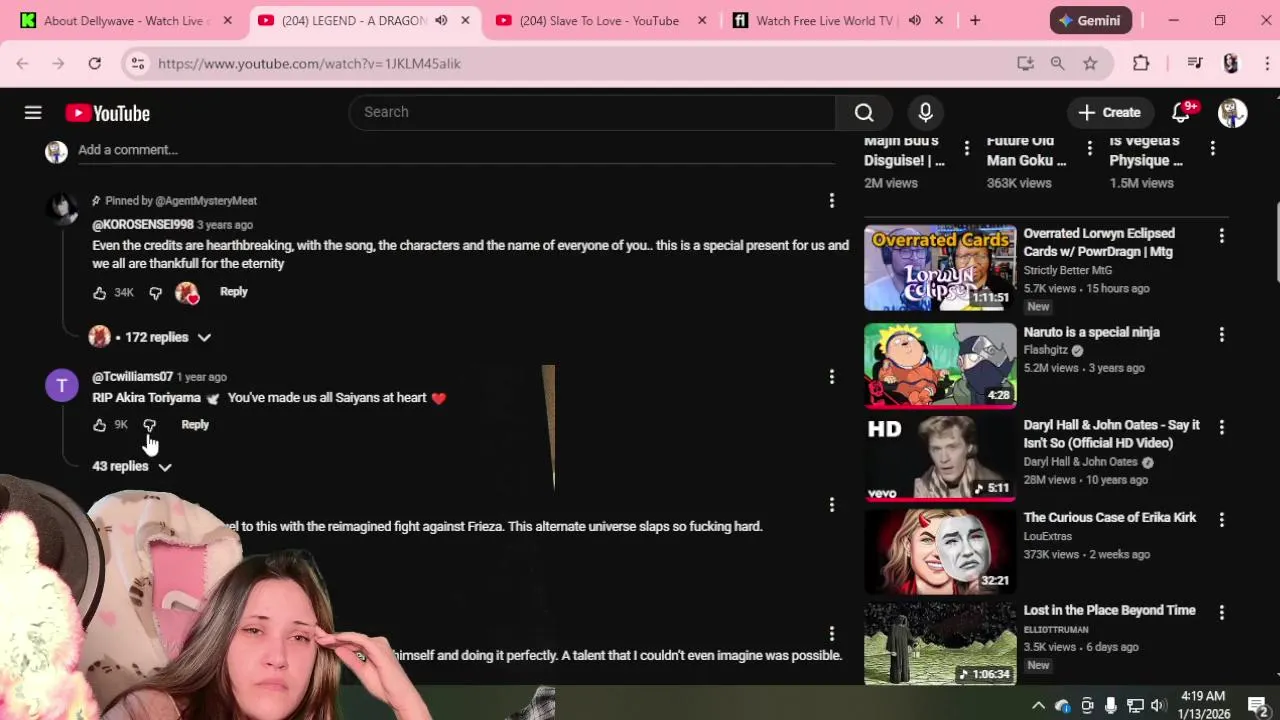Click Create button
Image resolution: width=1280 pixels, height=720 pixels.
pos(1109,113)
